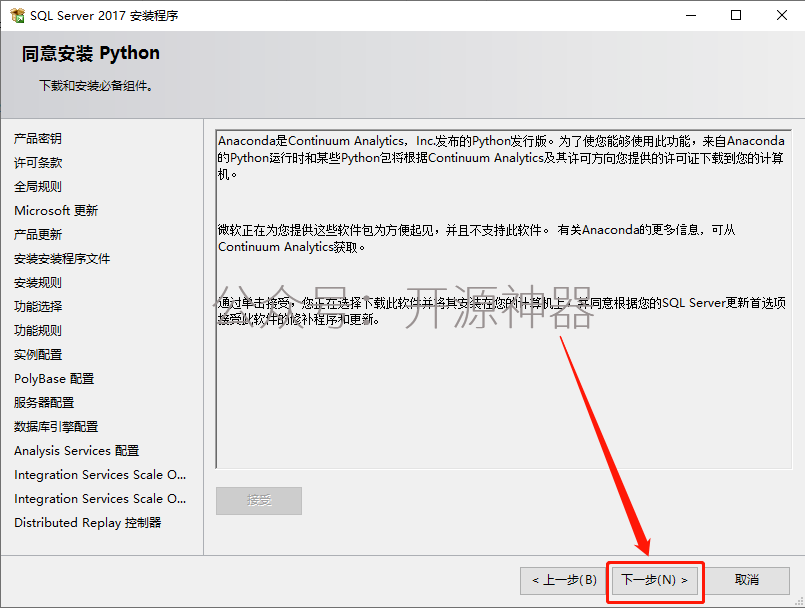Select the 服务器配置 step in sidebar

click(x=44, y=403)
